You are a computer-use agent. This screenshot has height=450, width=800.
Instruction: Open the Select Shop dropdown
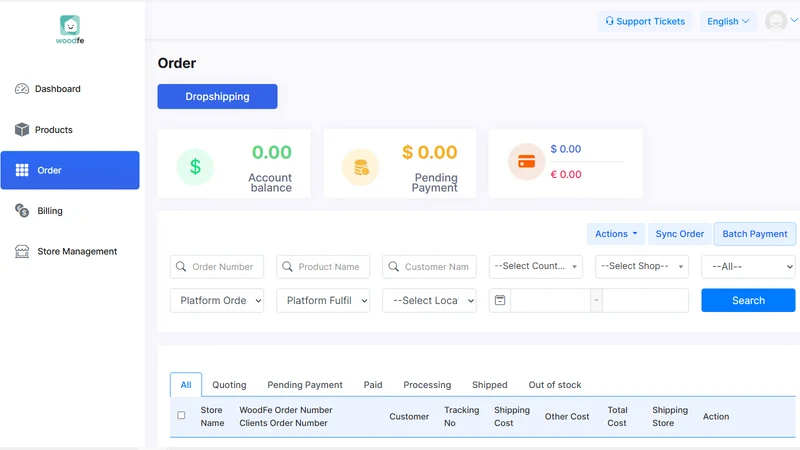point(642,266)
